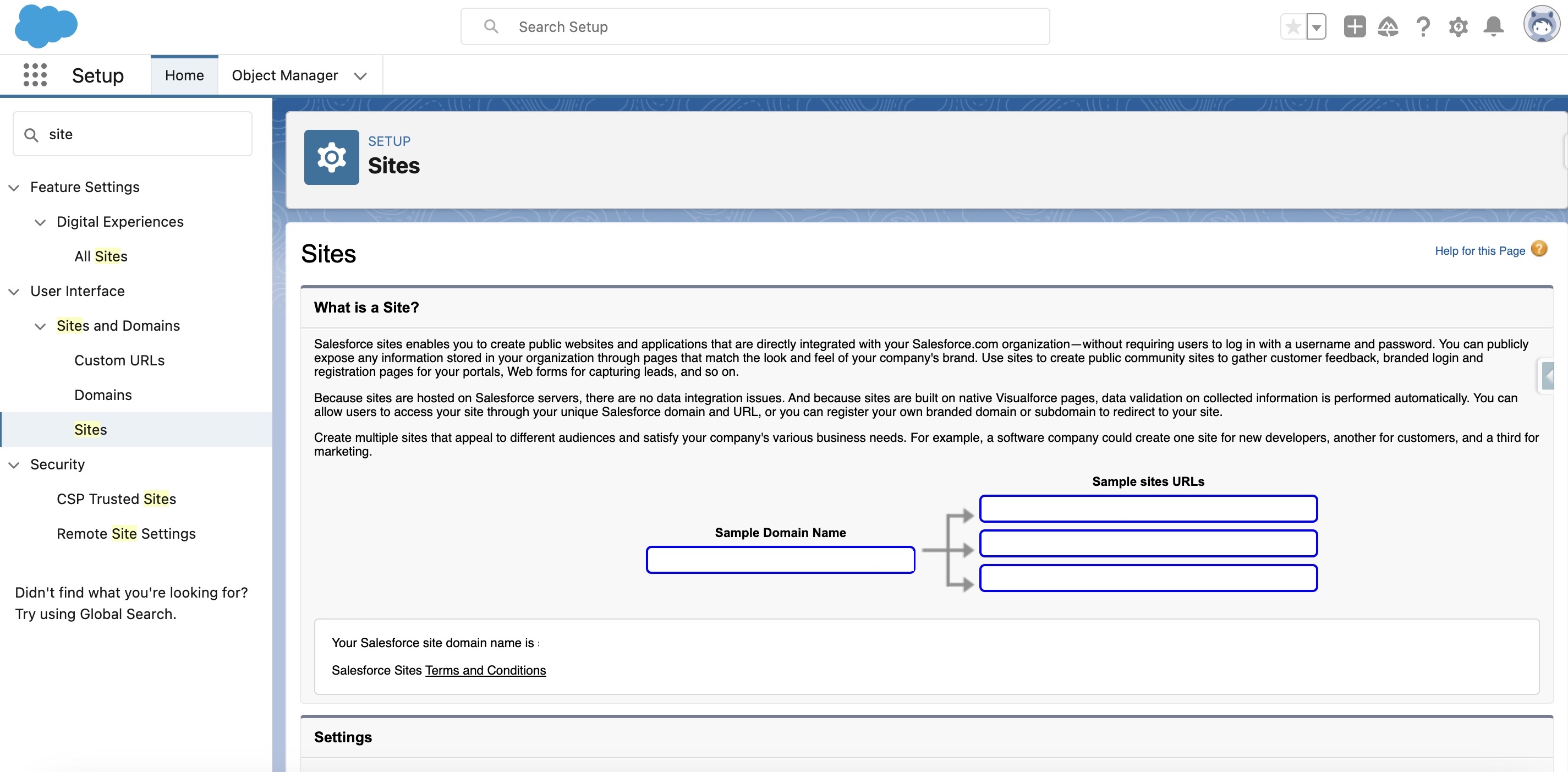Screen dimensions: 1568x772
Task: Open the Terms and Conditions link
Action: pos(485,670)
